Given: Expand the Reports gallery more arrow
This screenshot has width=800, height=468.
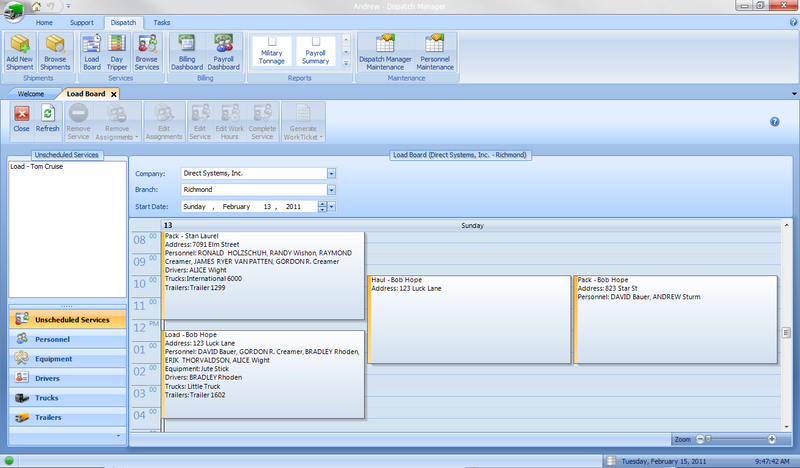Looking at the screenshot, I should click(x=346, y=63).
